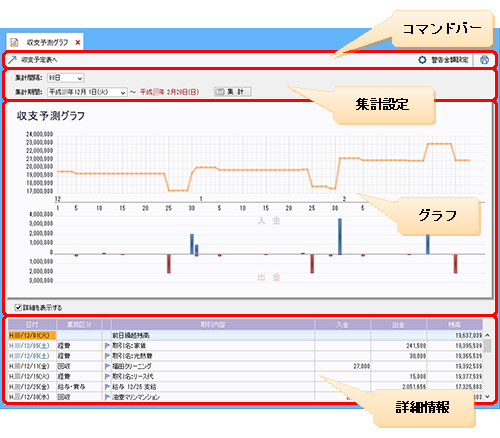Click the detail table scrollbar down arrow
Viewport: 500px width, 438px height.
pyautogui.click(x=487, y=397)
